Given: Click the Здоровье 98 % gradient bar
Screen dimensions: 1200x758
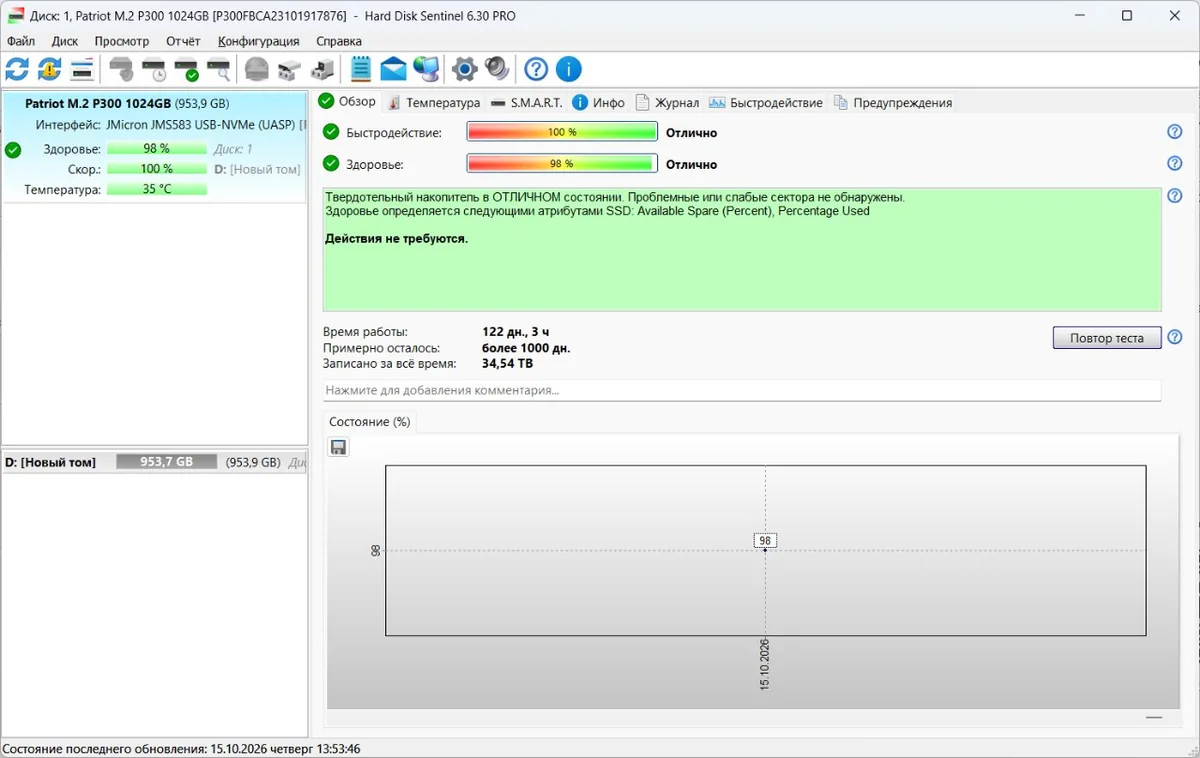Looking at the screenshot, I should [x=562, y=164].
